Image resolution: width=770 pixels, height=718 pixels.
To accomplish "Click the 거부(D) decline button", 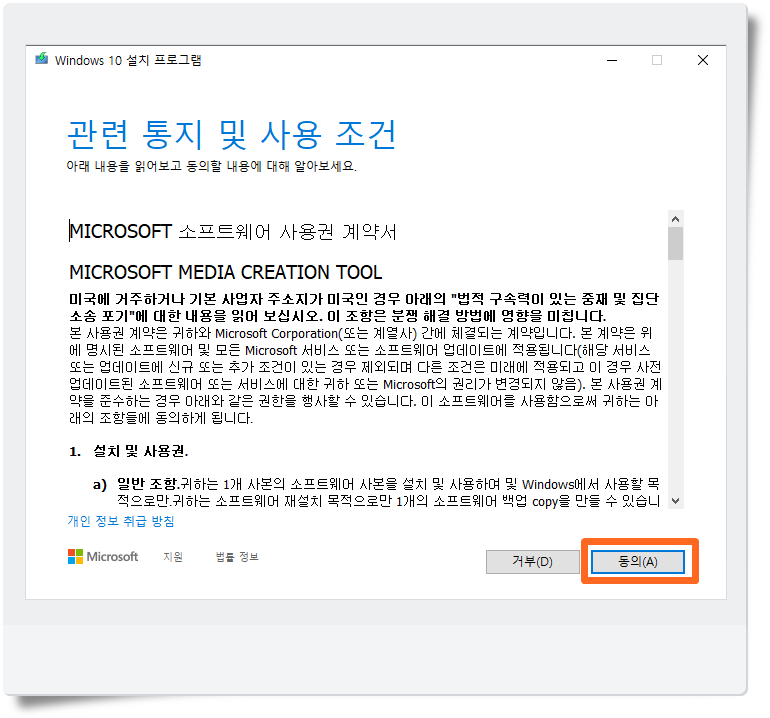I will click(x=533, y=561).
